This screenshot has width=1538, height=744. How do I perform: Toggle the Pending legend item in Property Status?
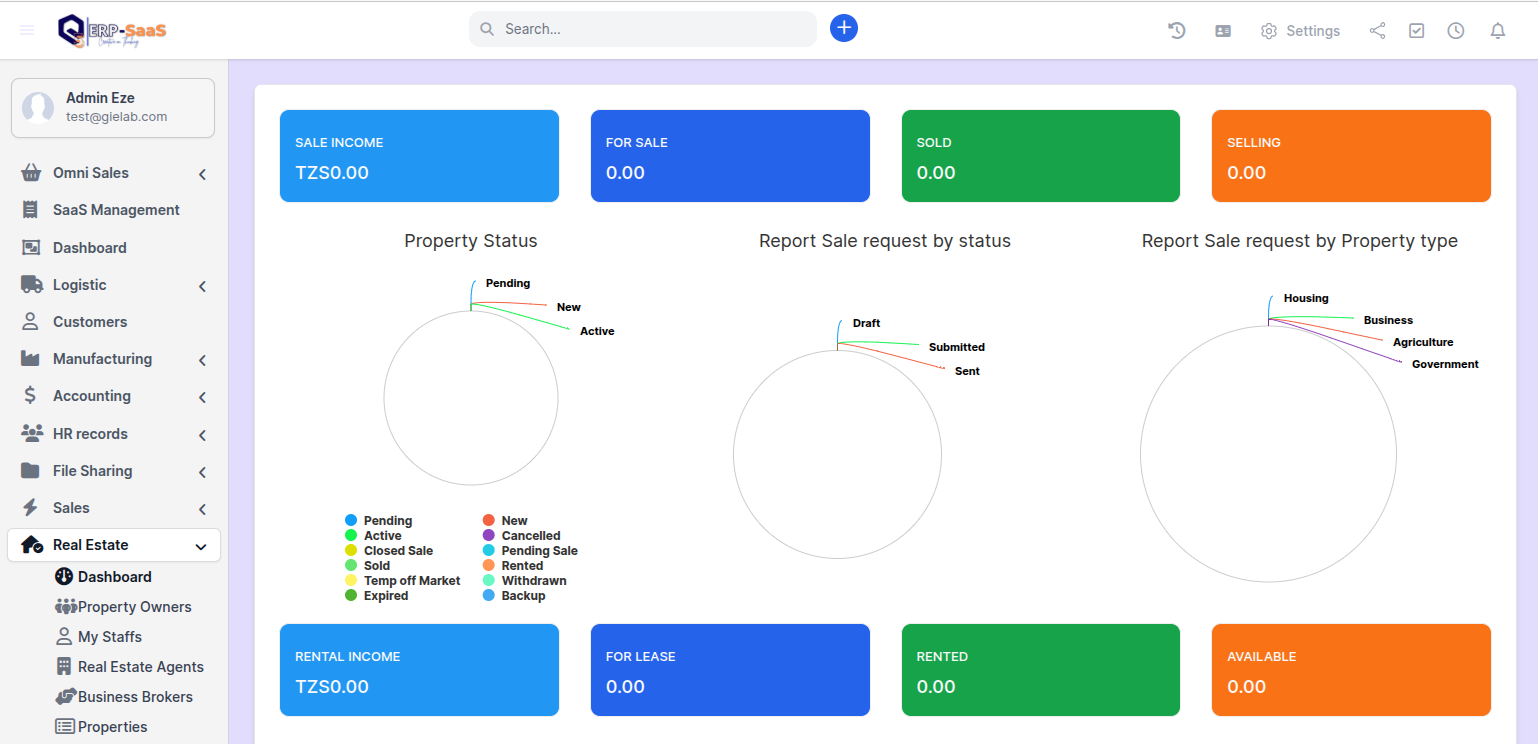click(387, 521)
